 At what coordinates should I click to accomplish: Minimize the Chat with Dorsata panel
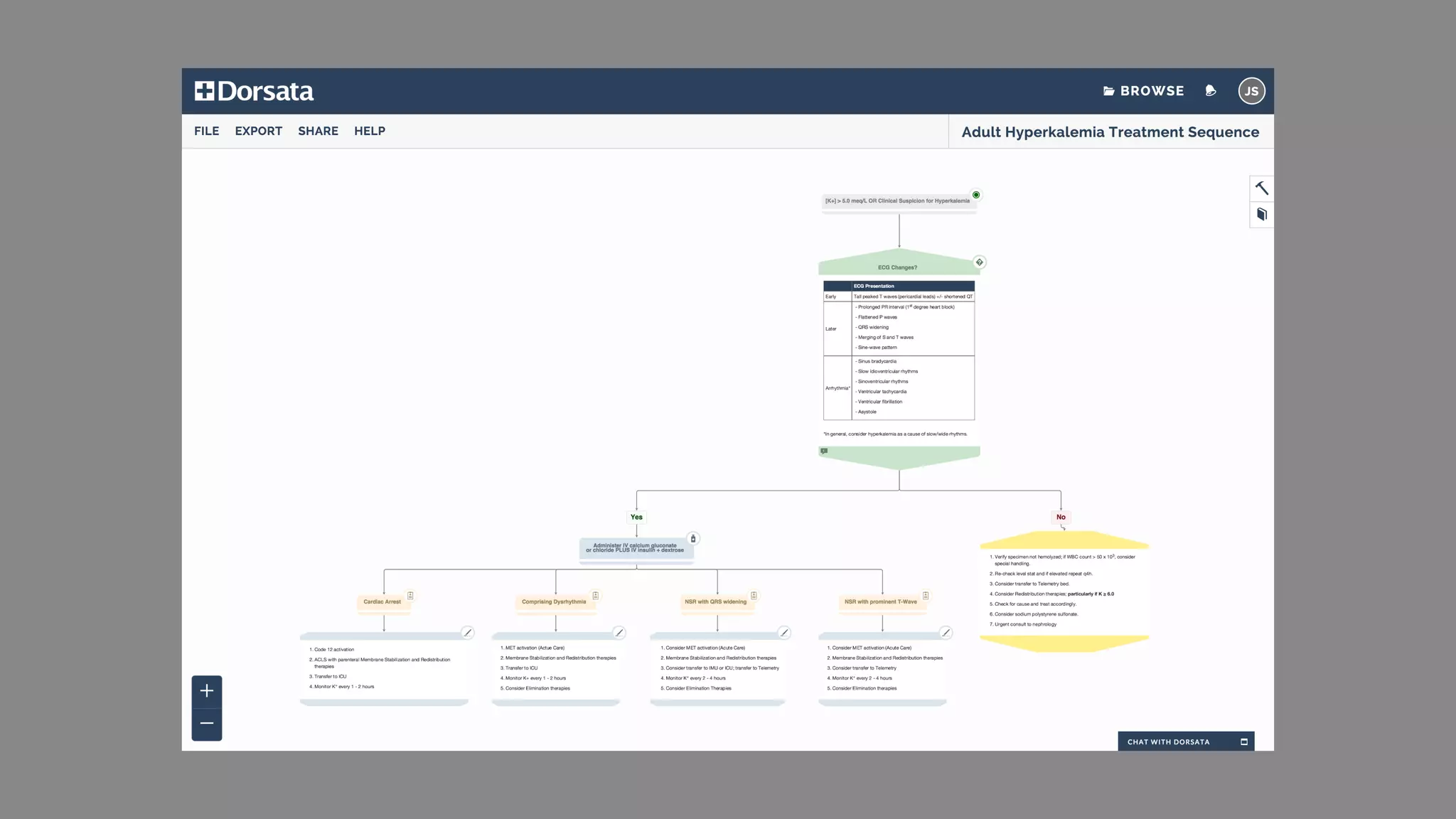(x=1244, y=742)
